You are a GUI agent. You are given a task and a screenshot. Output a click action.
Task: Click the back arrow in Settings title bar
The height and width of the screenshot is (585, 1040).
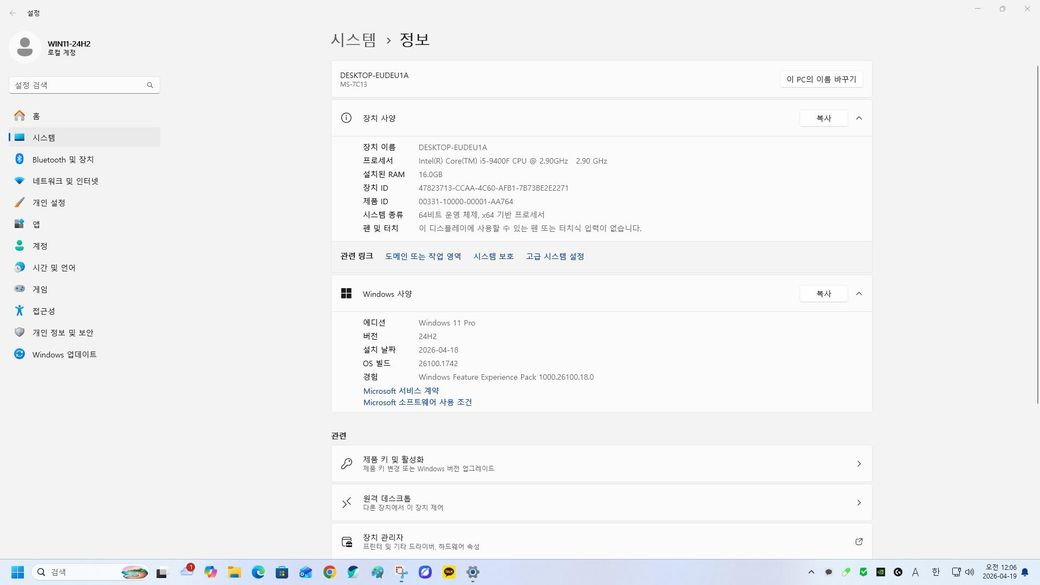[x=12, y=13]
